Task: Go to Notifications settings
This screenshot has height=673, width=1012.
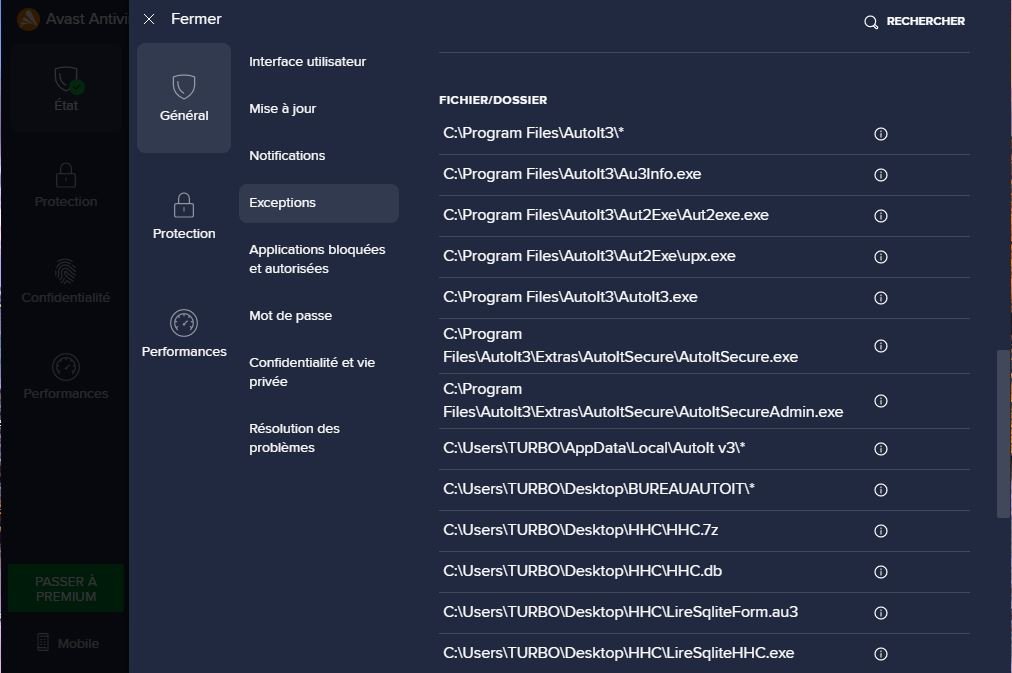Action: point(287,156)
